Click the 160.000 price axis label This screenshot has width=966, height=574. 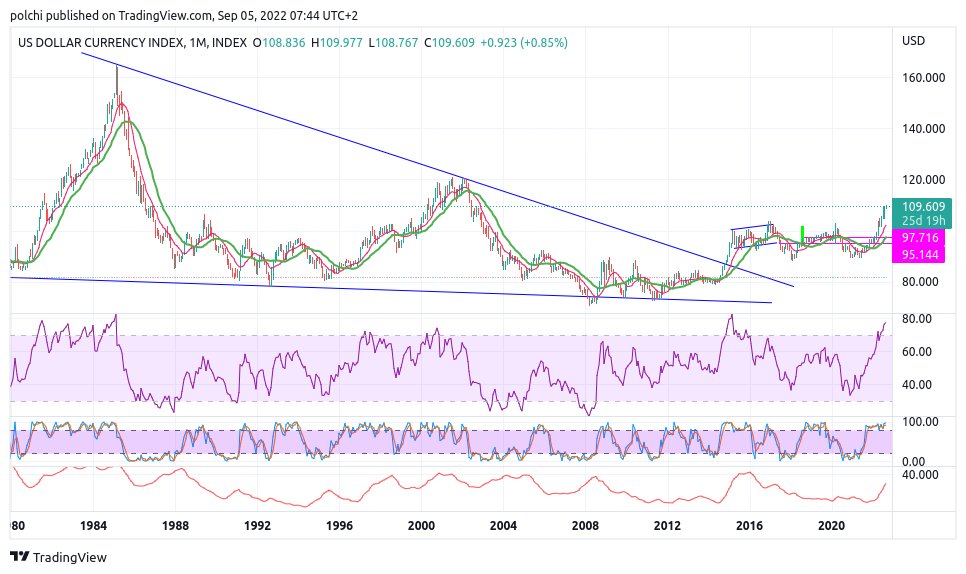point(923,78)
